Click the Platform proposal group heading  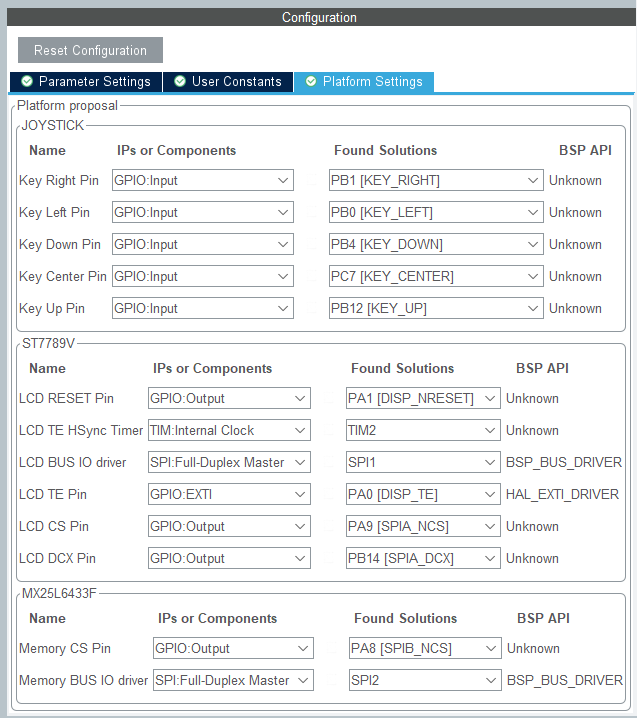point(67,105)
